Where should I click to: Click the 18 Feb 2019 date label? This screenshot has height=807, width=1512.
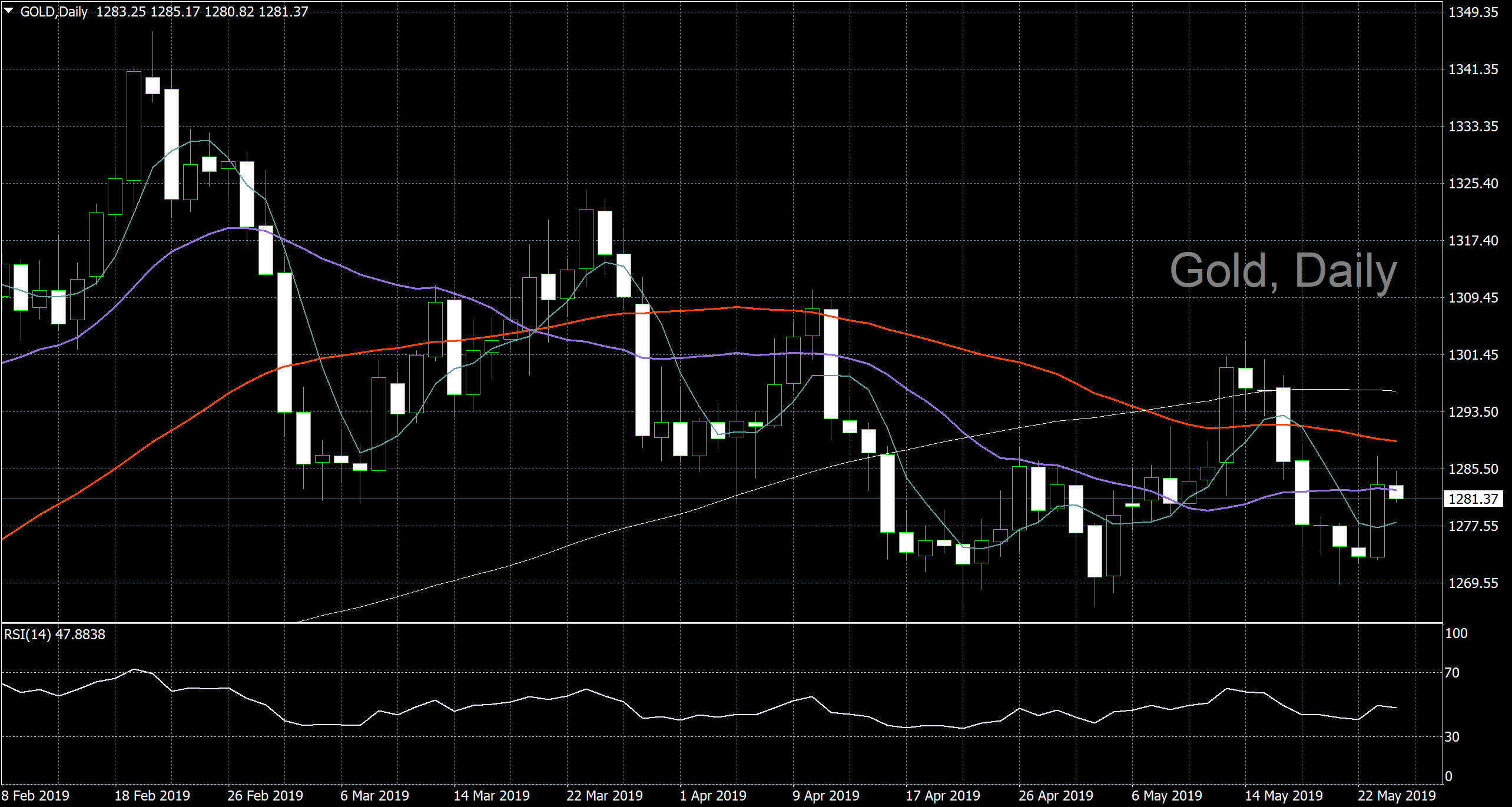152,796
